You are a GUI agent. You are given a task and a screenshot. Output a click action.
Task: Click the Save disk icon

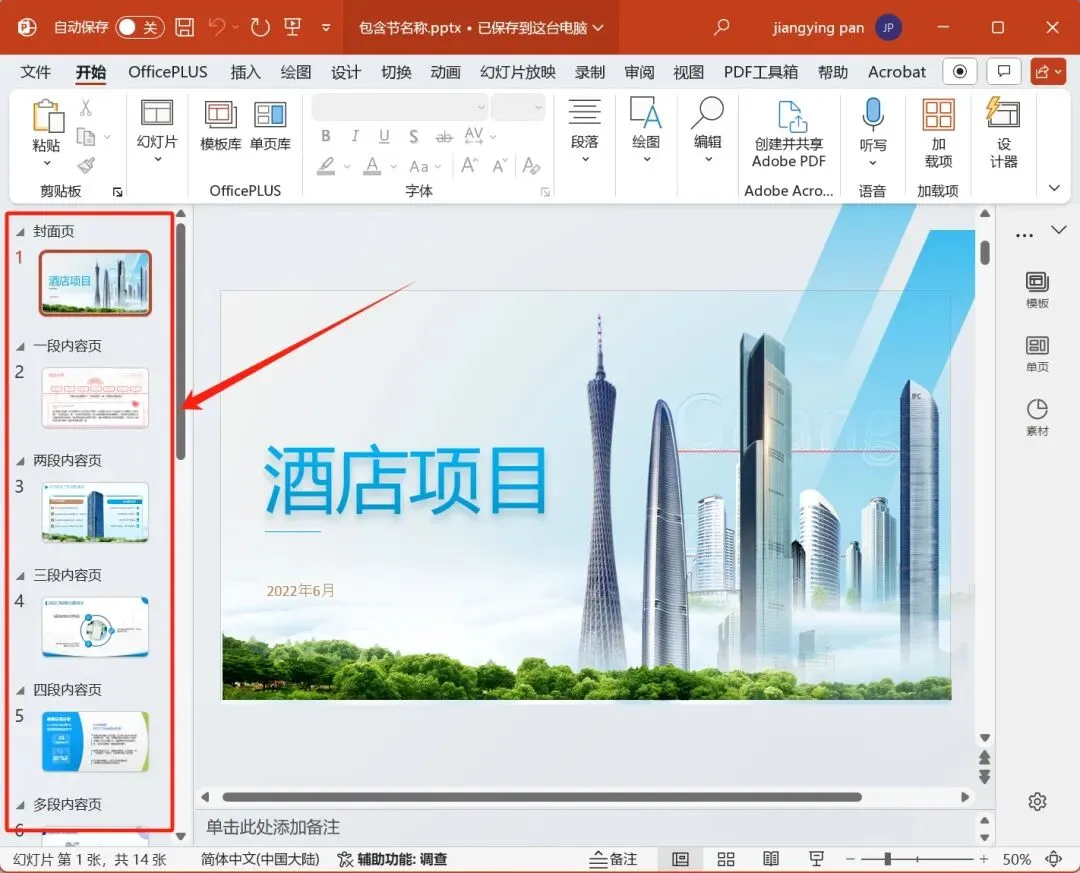(184, 28)
